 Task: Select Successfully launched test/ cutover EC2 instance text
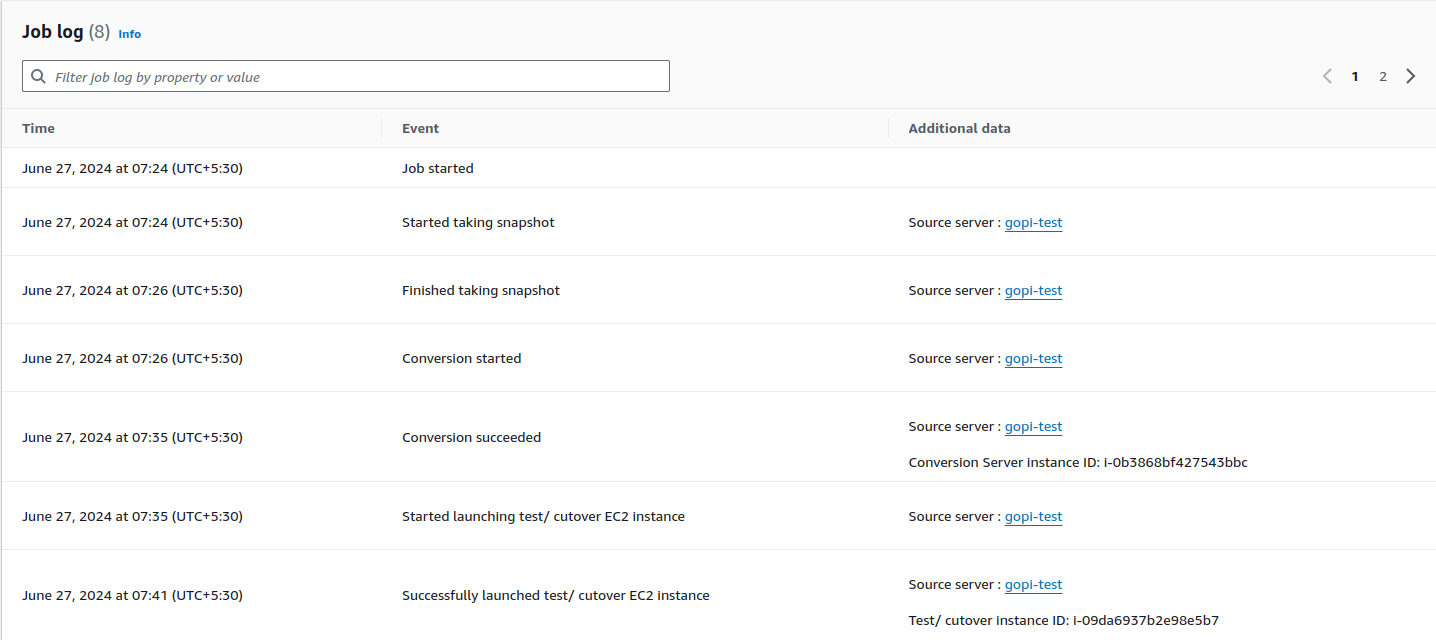556,596
